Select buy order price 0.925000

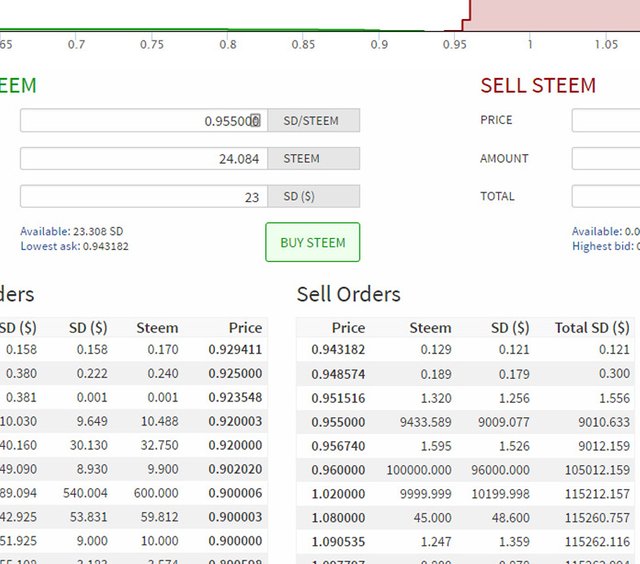point(235,373)
